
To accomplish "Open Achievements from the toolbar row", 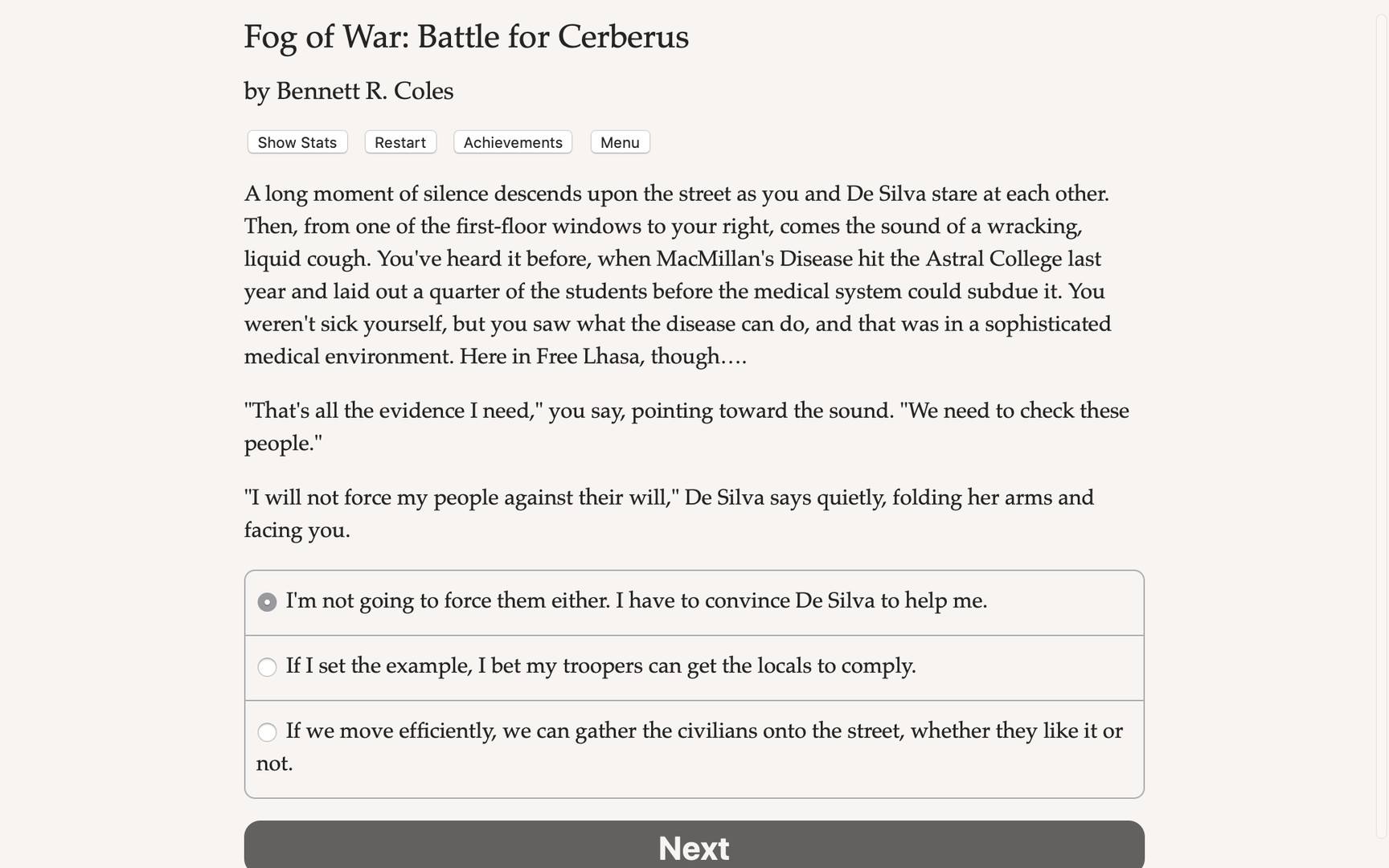I will click(x=512, y=142).
